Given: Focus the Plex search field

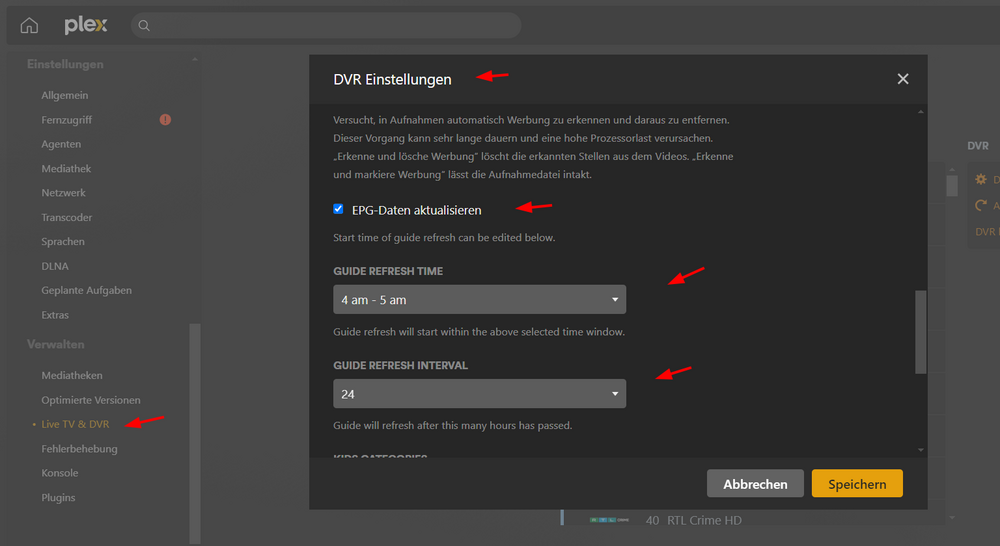Looking at the screenshot, I should coord(326,26).
